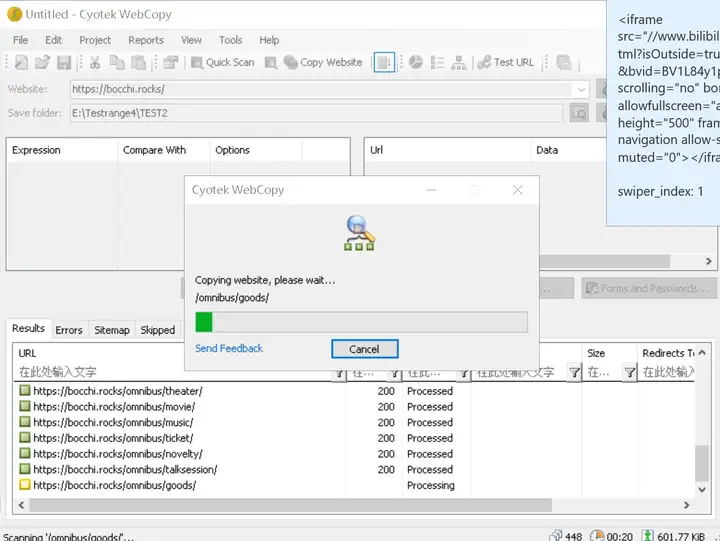Select the omnibus/theater/ result row
720x541 pixels.
pyautogui.click(x=354, y=391)
